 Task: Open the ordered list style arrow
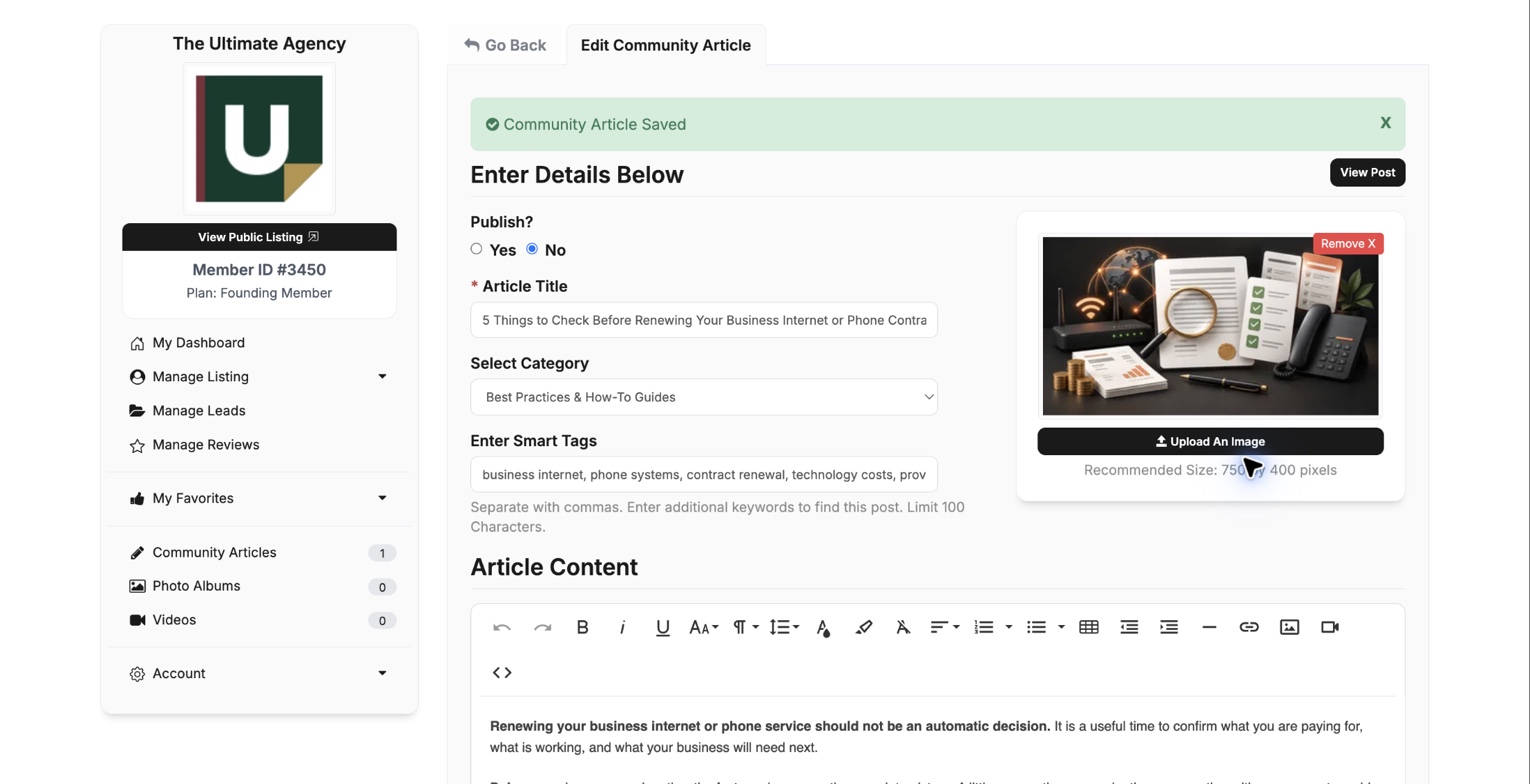1009,627
